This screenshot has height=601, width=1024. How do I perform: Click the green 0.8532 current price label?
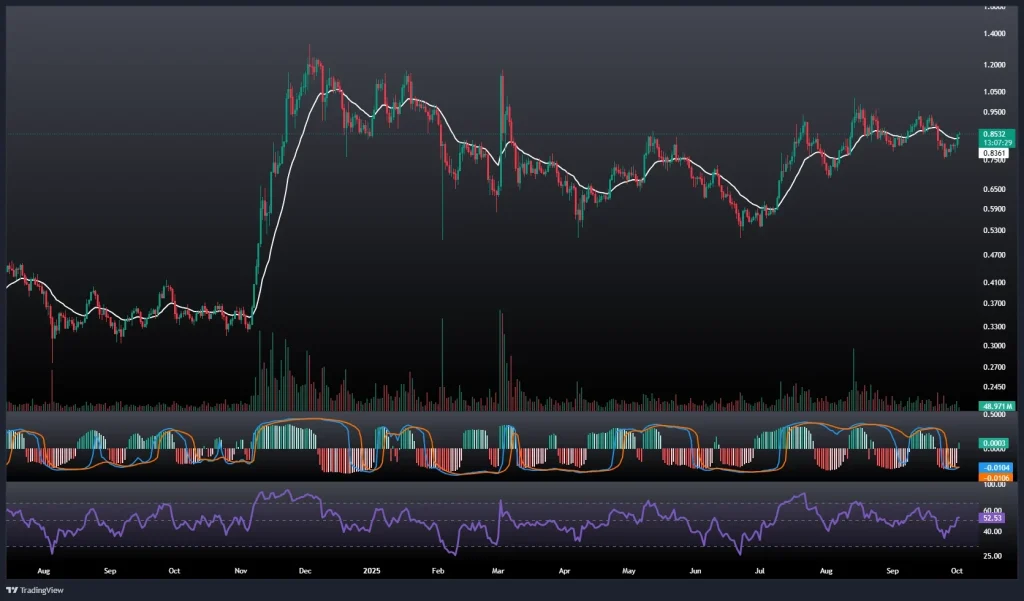[x=994, y=134]
